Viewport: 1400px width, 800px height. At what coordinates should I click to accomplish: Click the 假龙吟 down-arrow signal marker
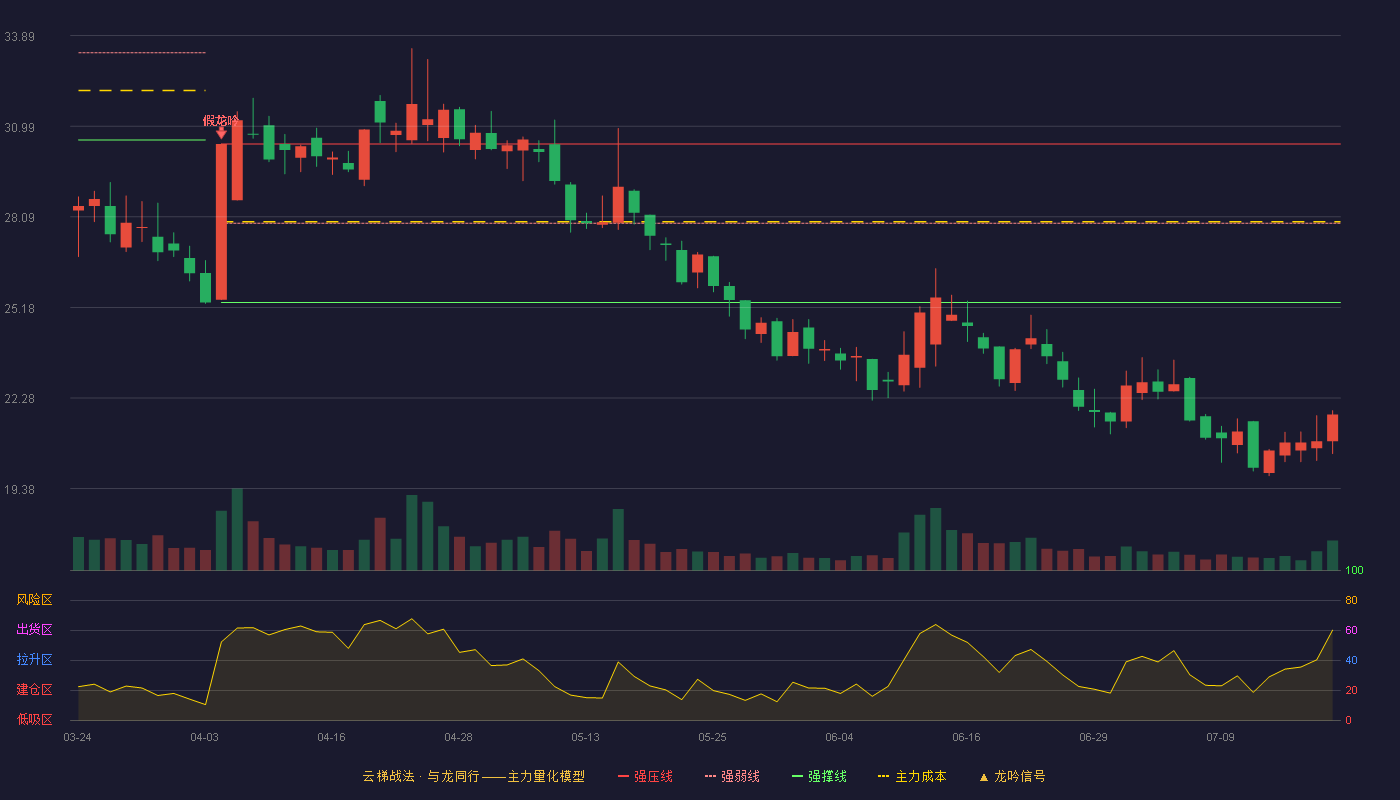pos(221,132)
